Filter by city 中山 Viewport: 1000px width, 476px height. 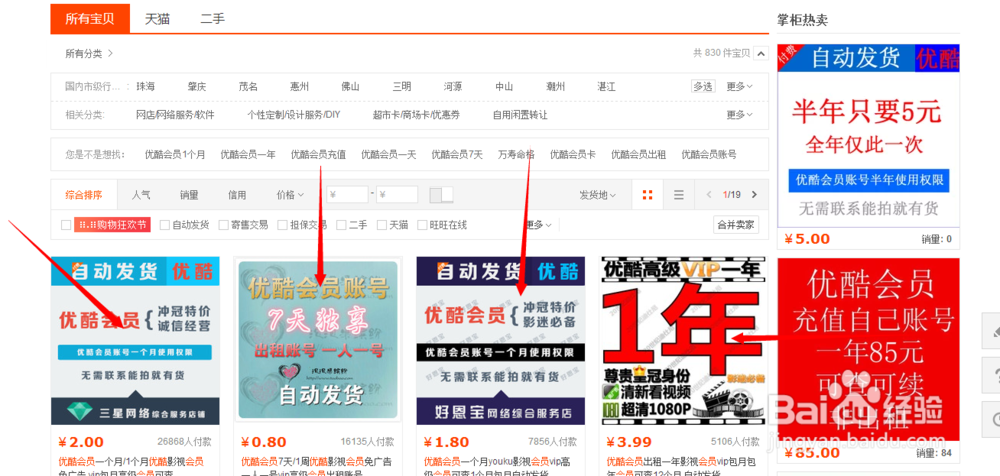[504, 86]
